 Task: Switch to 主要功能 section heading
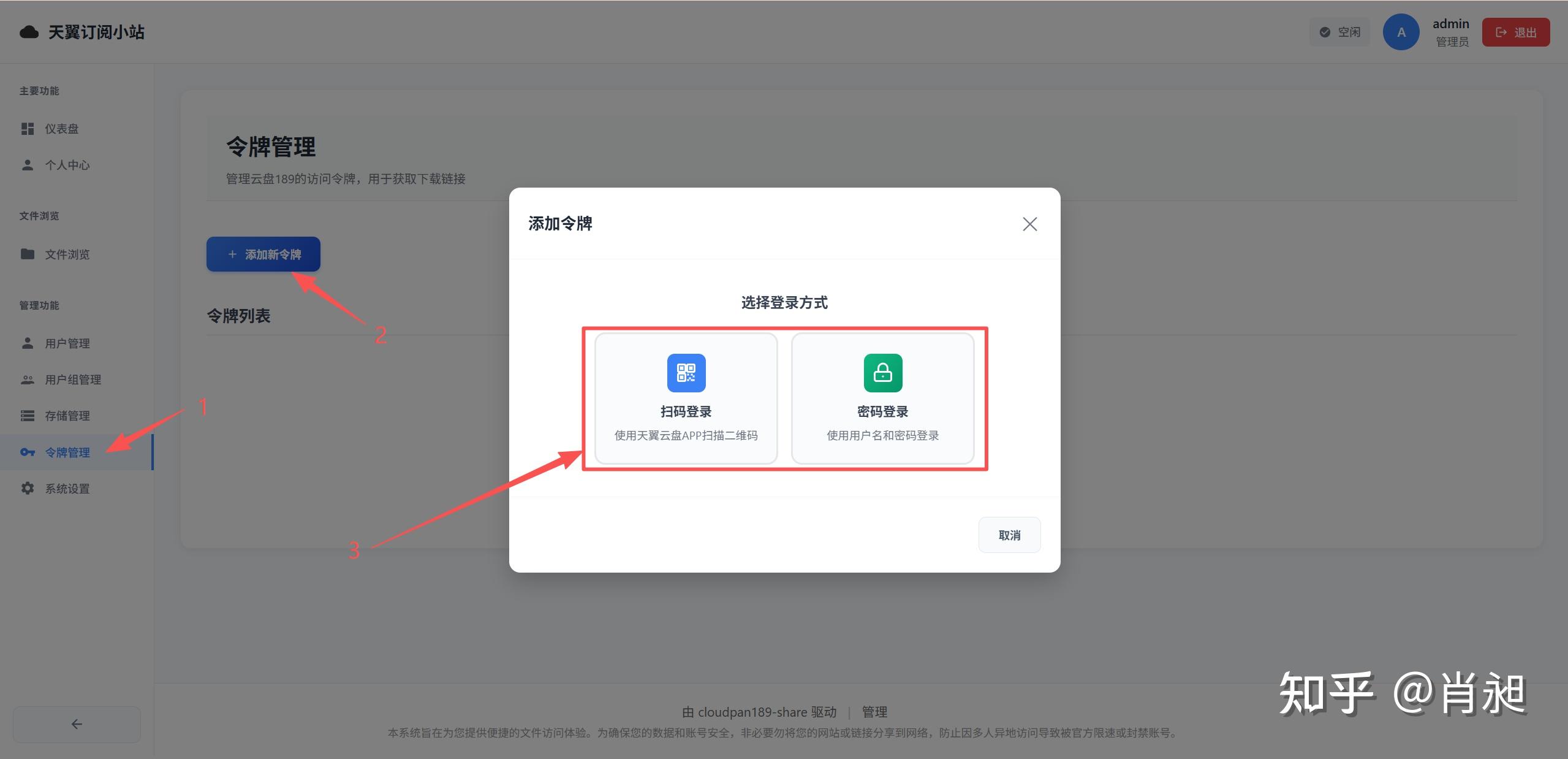[39, 91]
